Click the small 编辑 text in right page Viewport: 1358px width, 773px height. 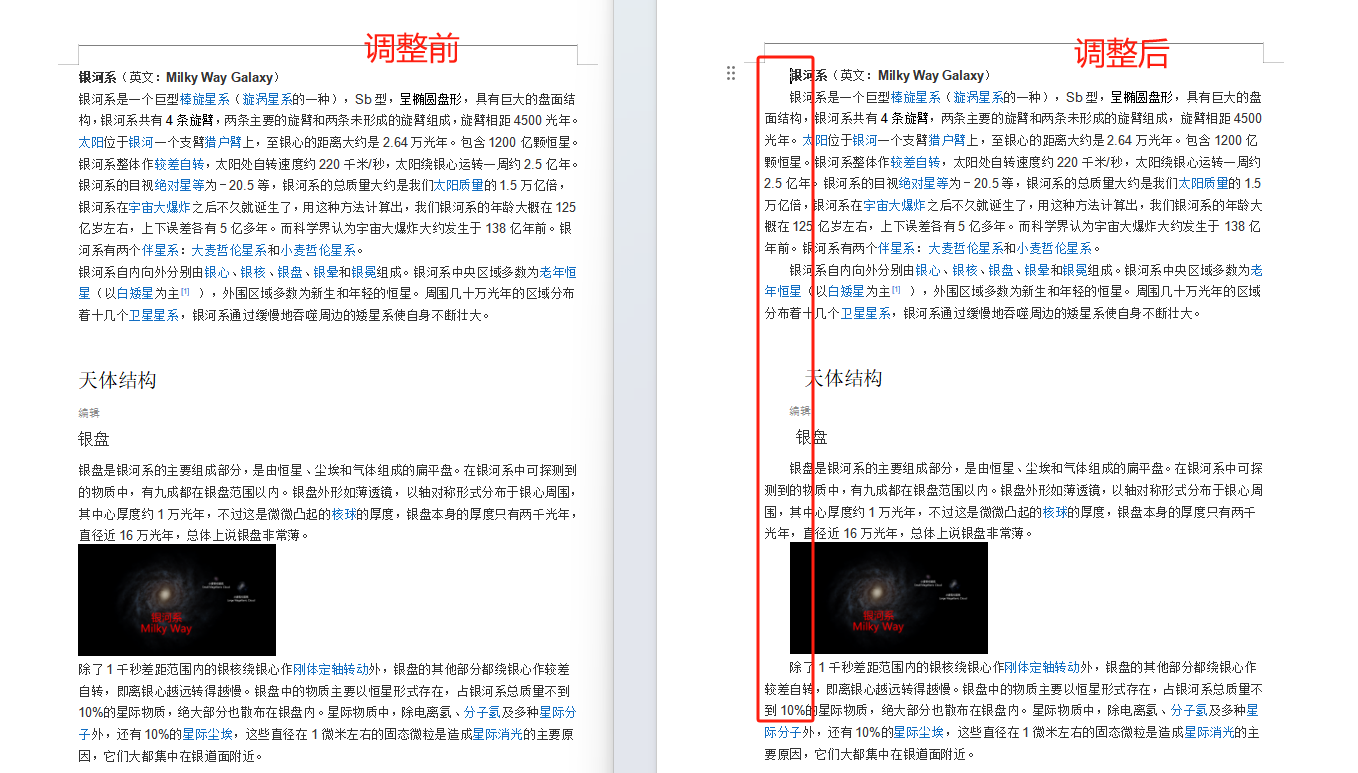800,410
